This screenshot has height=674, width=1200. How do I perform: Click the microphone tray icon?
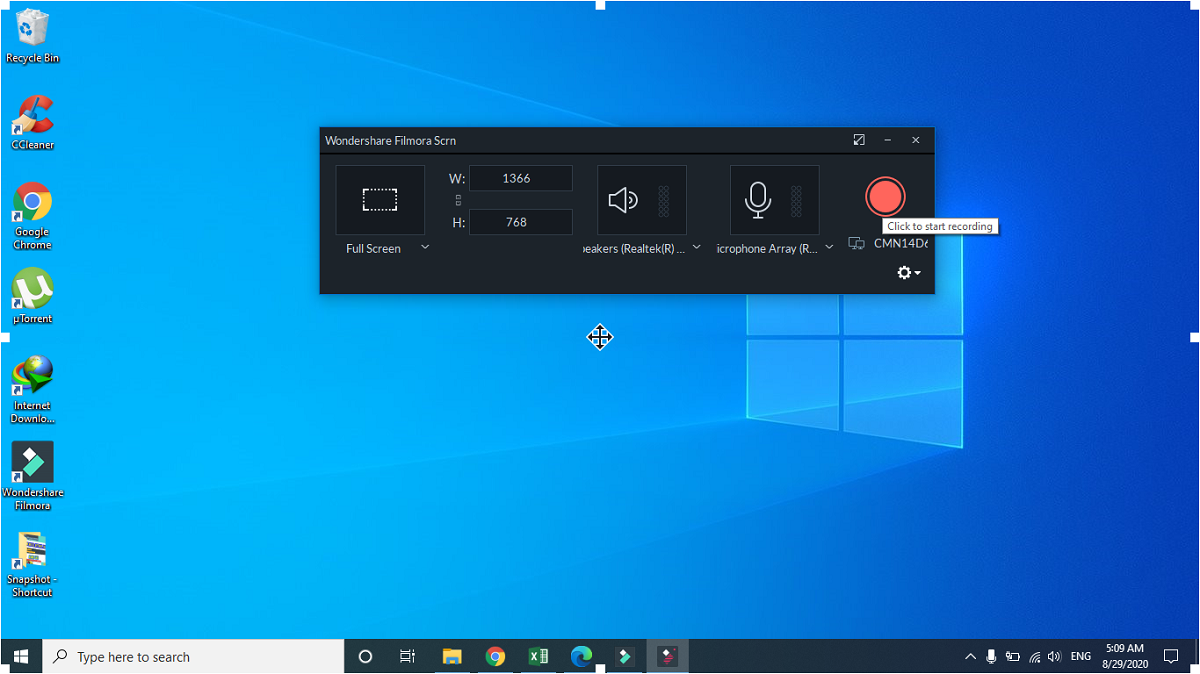[x=991, y=657]
